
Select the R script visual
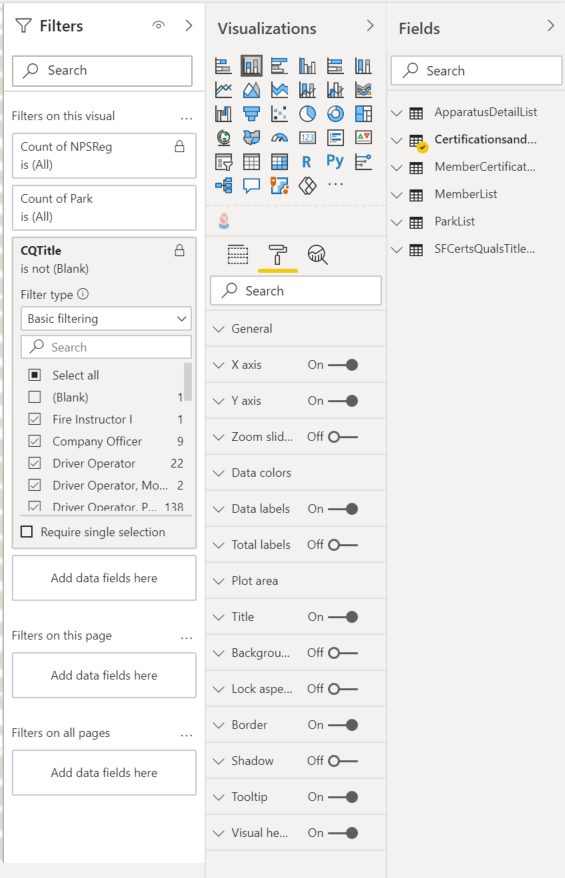306,162
